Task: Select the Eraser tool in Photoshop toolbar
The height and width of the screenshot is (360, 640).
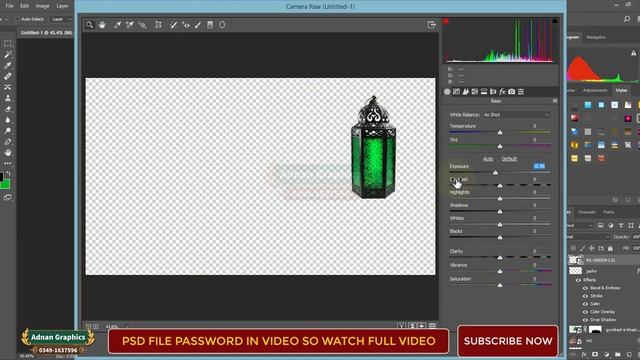Action: coord(7,109)
